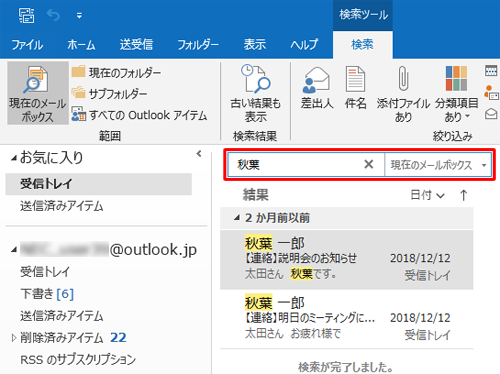This screenshot has height=374, width=500.
Task: Click the 検索ツール contextual tab header
Action: [x=363, y=15]
